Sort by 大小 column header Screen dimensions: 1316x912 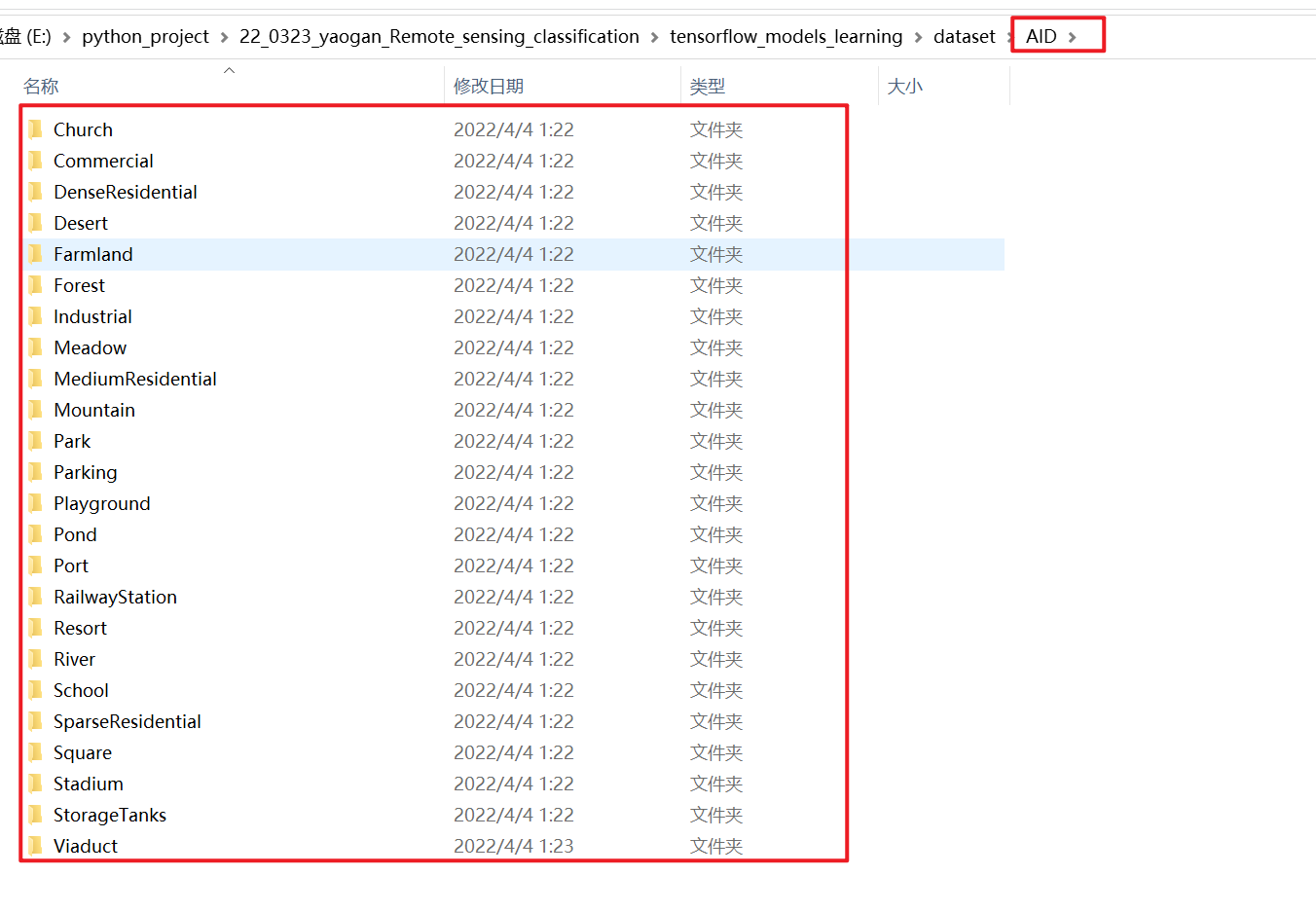click(x=905, y=86)
